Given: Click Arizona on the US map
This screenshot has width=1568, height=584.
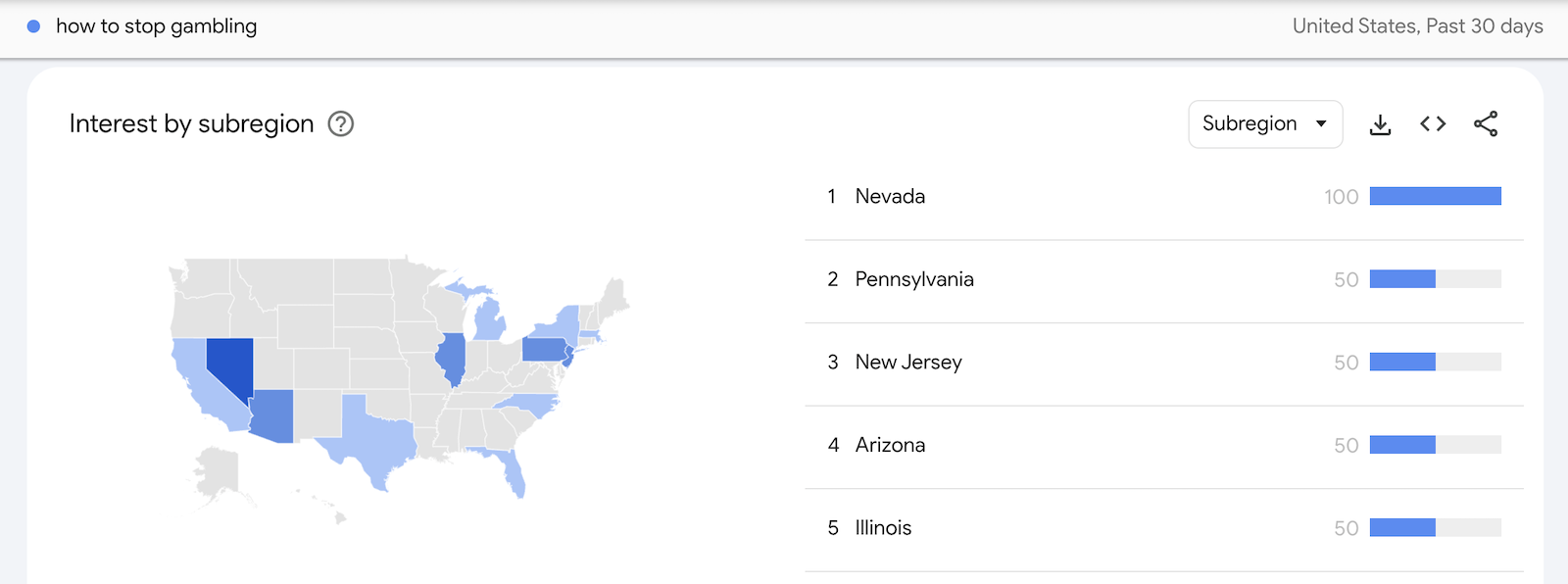Looking at the screenshot, I should pos(272,414).
